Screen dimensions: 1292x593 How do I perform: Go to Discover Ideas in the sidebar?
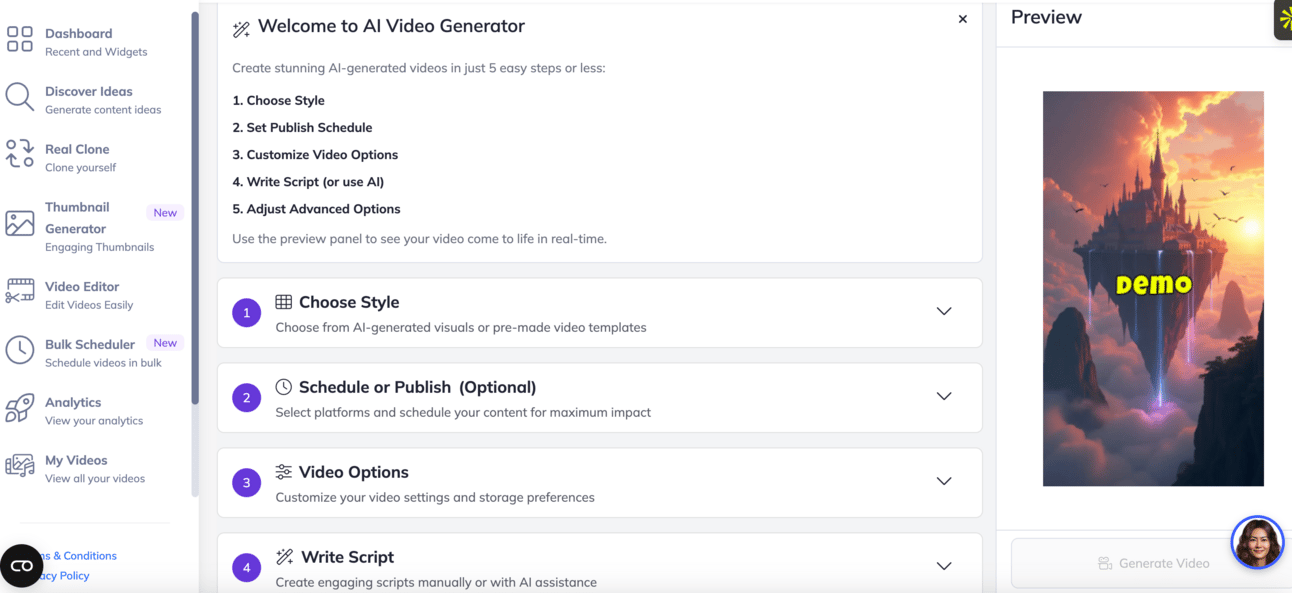[95, 99]
